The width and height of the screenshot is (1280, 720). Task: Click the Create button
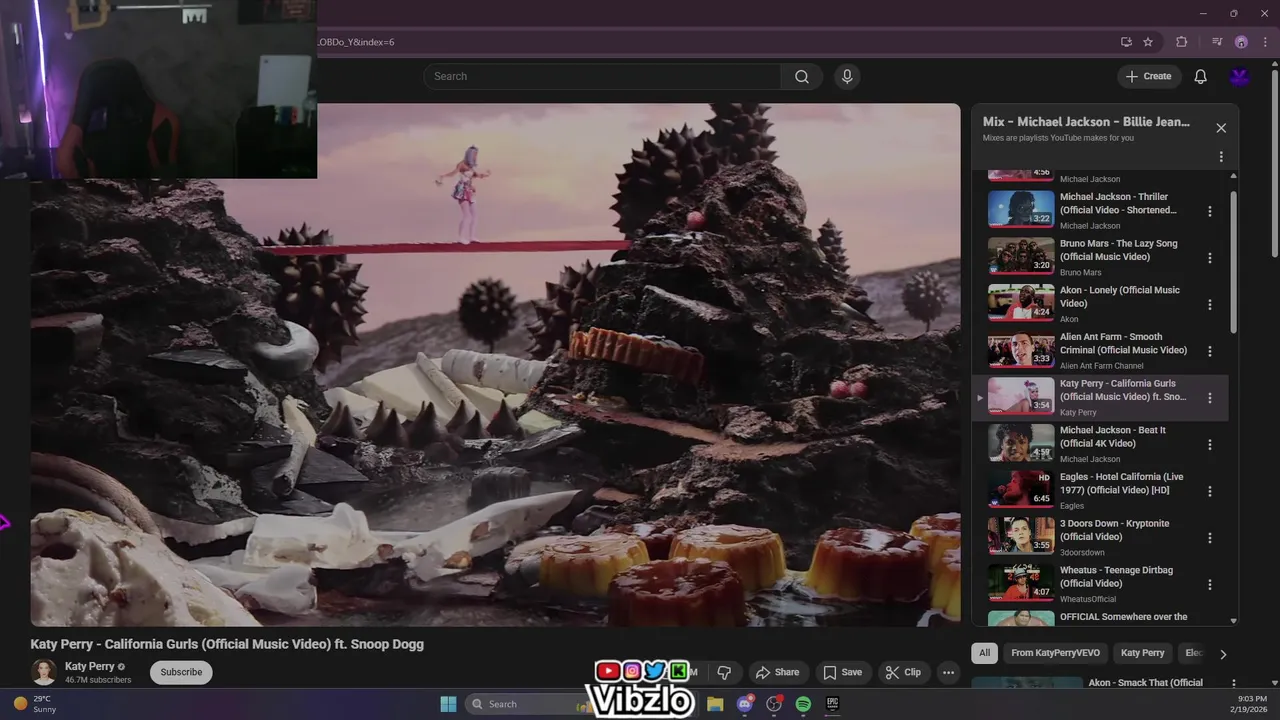[x=1149, y=77]
